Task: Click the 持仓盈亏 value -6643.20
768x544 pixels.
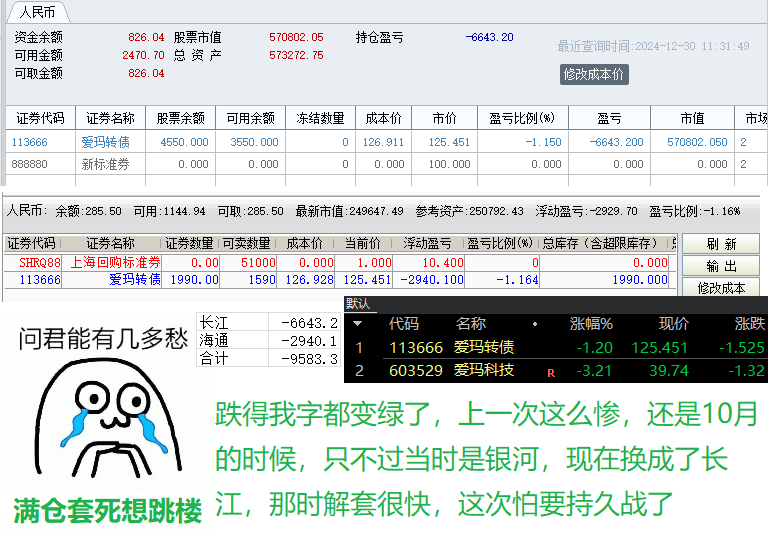Action: click(489, 37)
